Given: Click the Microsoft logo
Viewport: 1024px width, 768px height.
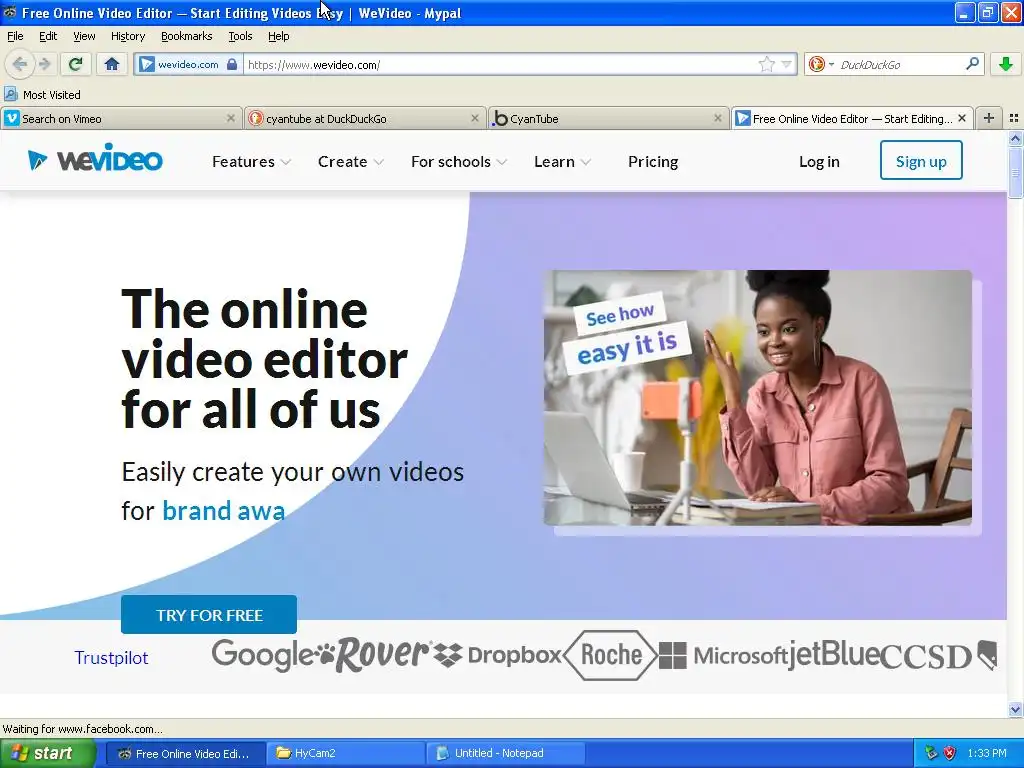Looking at the screenshot, I should (723, 655).
